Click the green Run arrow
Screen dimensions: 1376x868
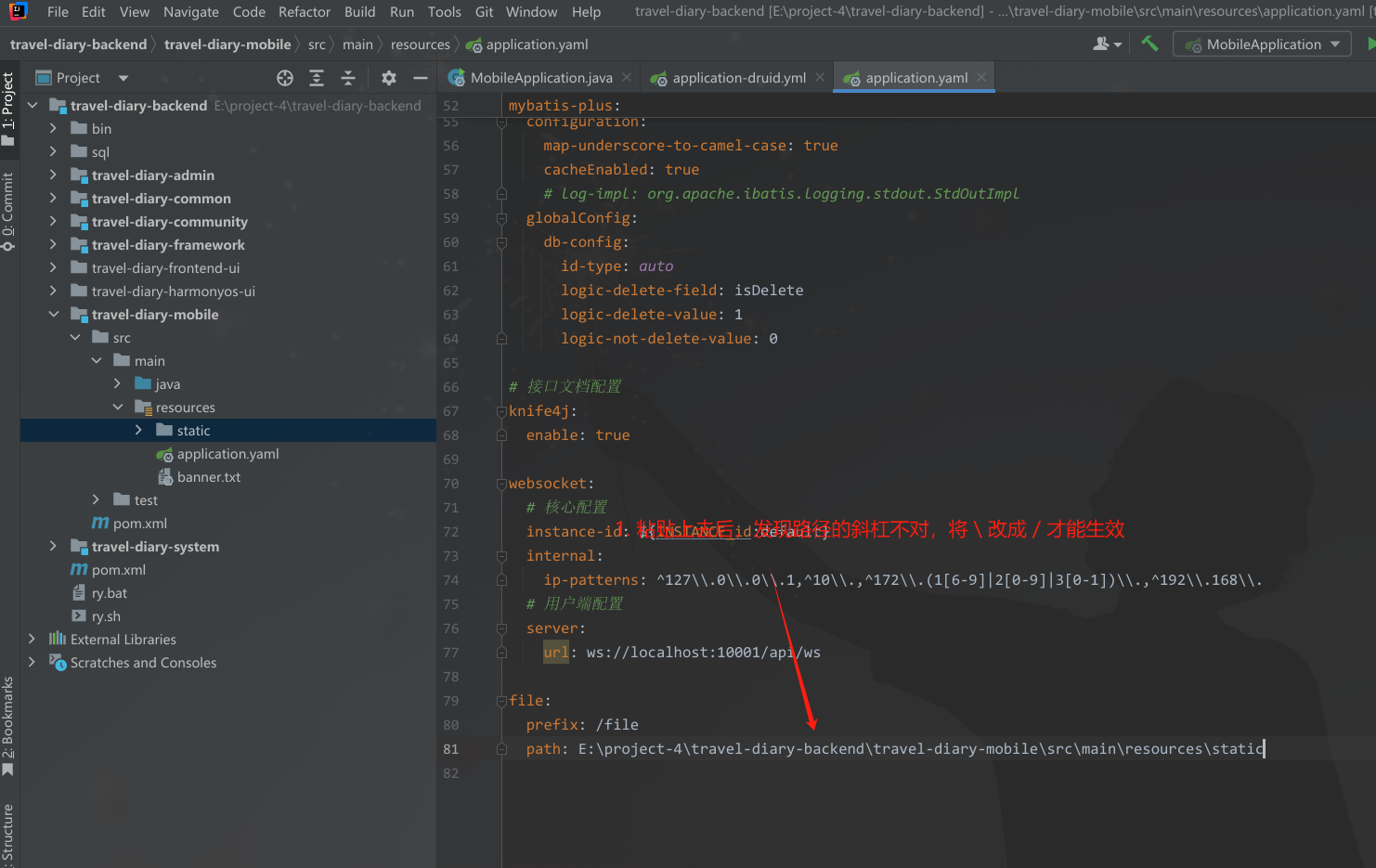(x=1370, y=44)
